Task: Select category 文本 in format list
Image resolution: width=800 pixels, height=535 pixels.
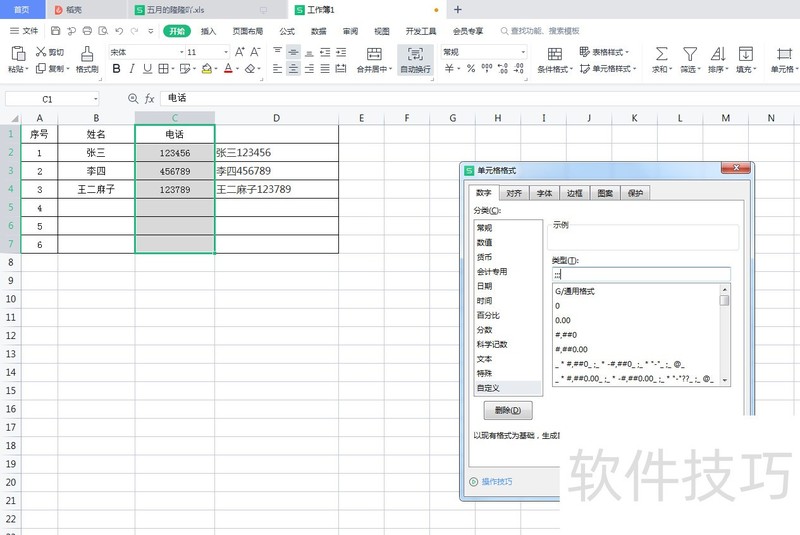Action: click(x=508, y=359)
